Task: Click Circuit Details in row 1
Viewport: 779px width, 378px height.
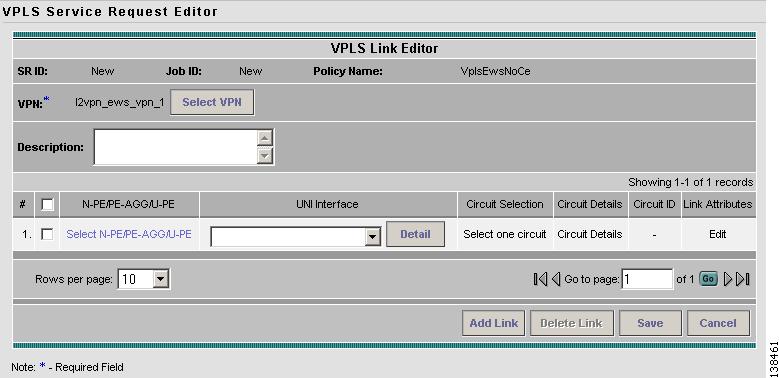Action: (590, 234)
